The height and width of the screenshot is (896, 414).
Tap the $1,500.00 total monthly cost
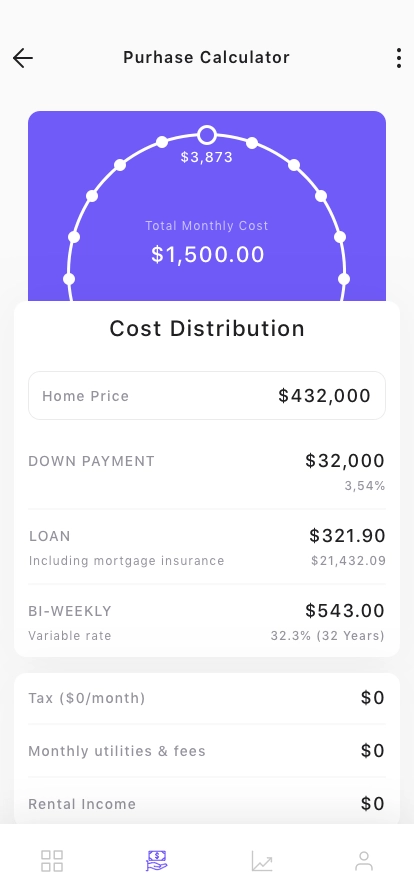[208, 254]
